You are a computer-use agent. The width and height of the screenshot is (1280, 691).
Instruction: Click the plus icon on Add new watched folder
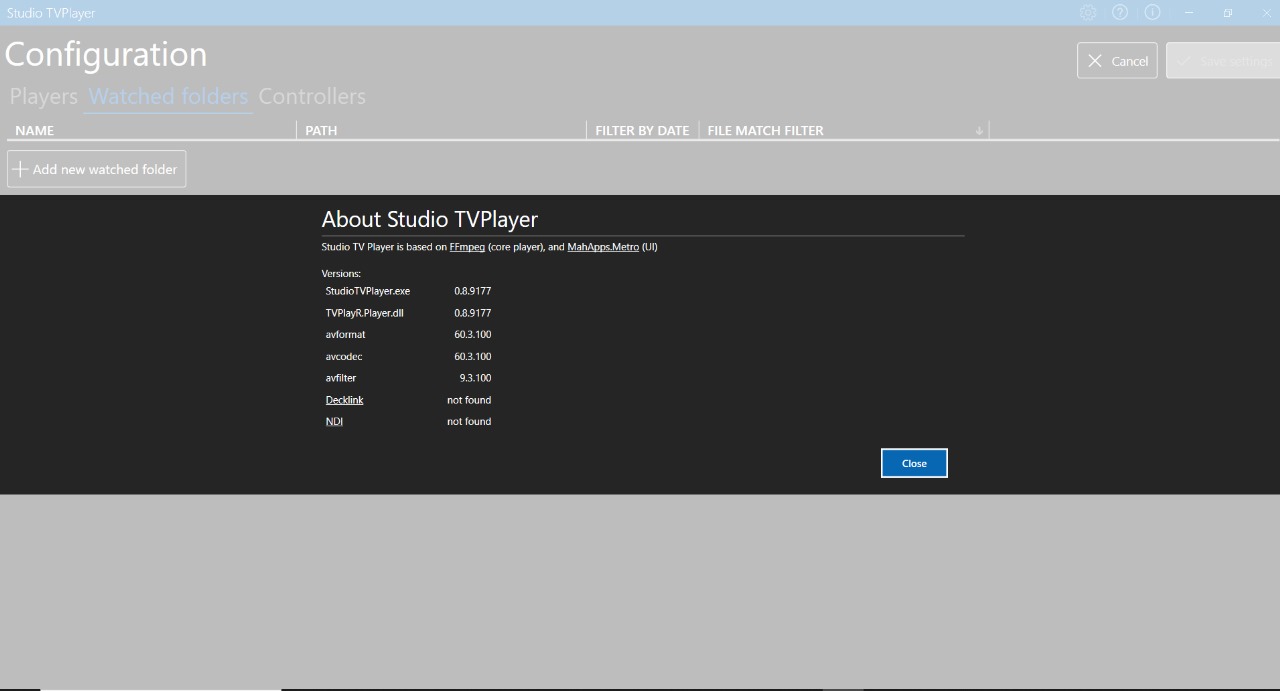20,168
